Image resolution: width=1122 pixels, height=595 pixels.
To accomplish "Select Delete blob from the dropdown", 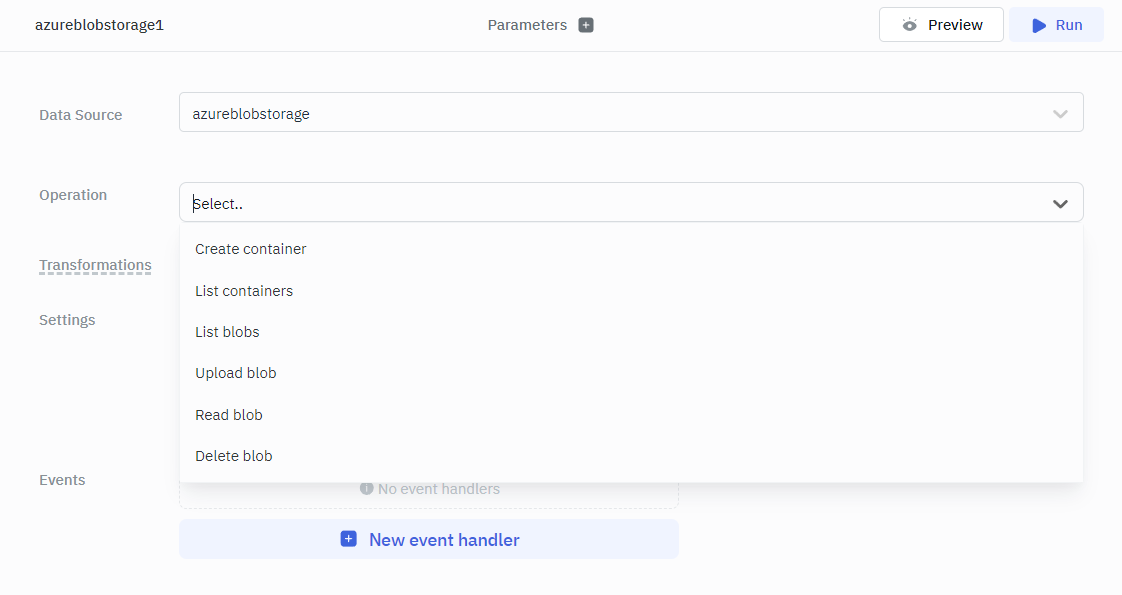I will [x=234, y=456].
